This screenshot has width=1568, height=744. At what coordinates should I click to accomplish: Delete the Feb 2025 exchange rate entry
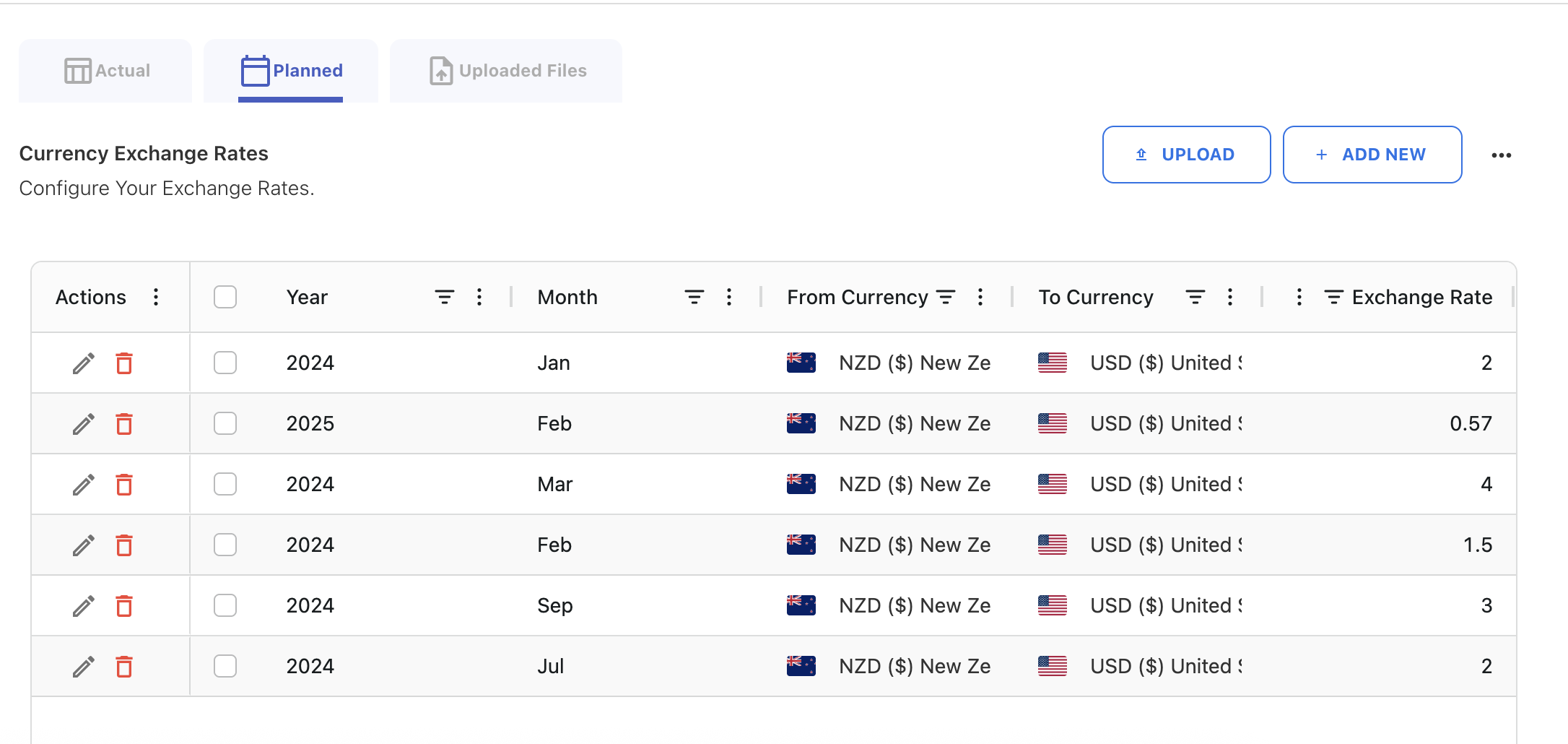(x=123, y=424)
